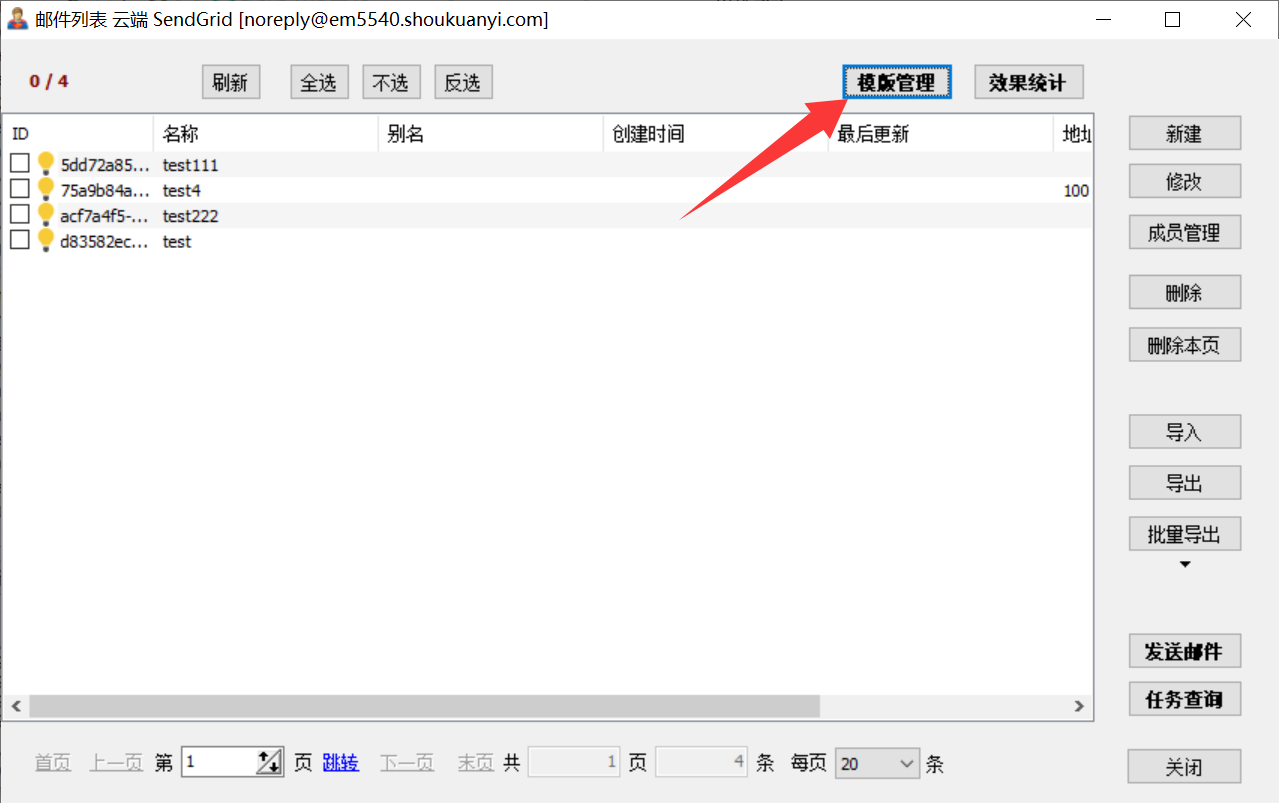Image resolution: width=1279 pixels, height=803 pixels.
Task: Click the lightbulb icon in the last row
Action: (45, 241)
